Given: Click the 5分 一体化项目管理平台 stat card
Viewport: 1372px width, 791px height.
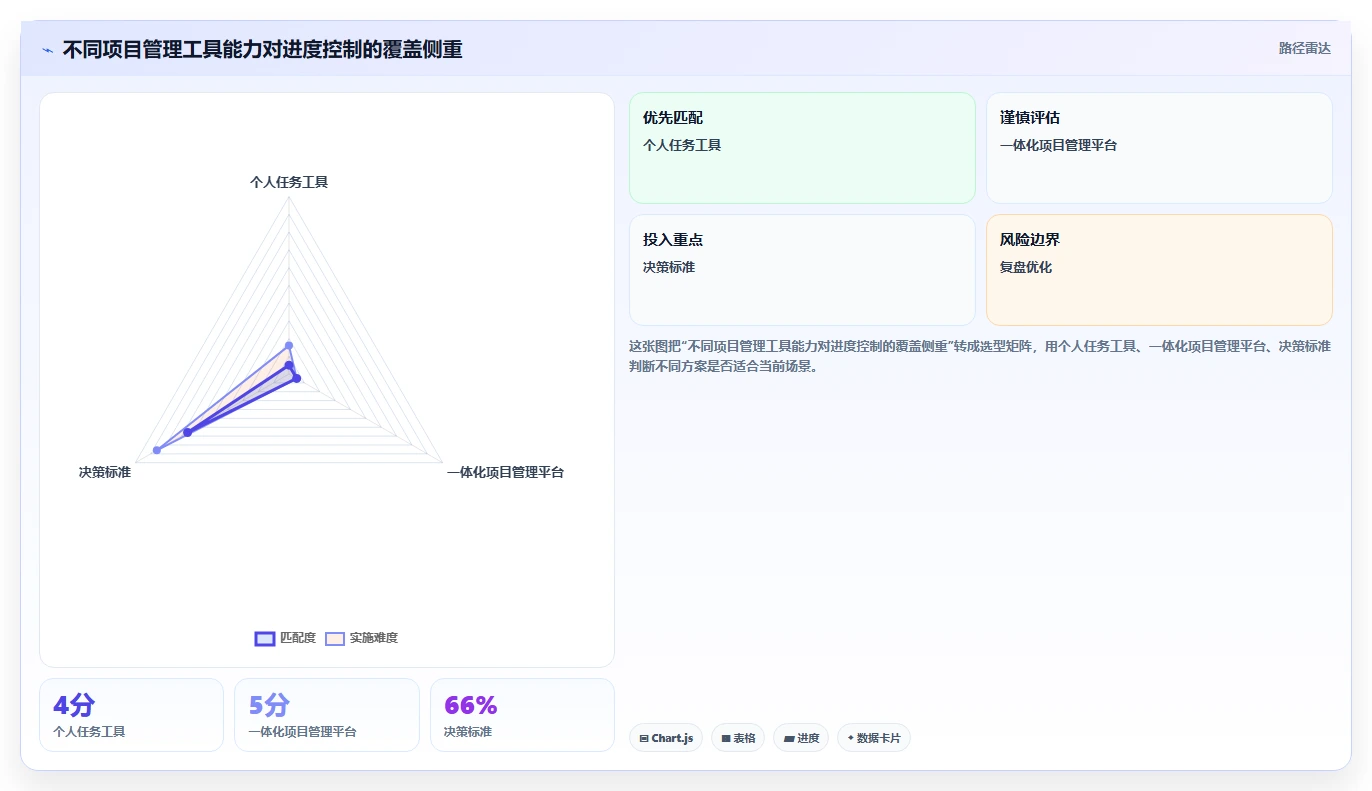Looking at the screenshot, I should pos(327,715).
